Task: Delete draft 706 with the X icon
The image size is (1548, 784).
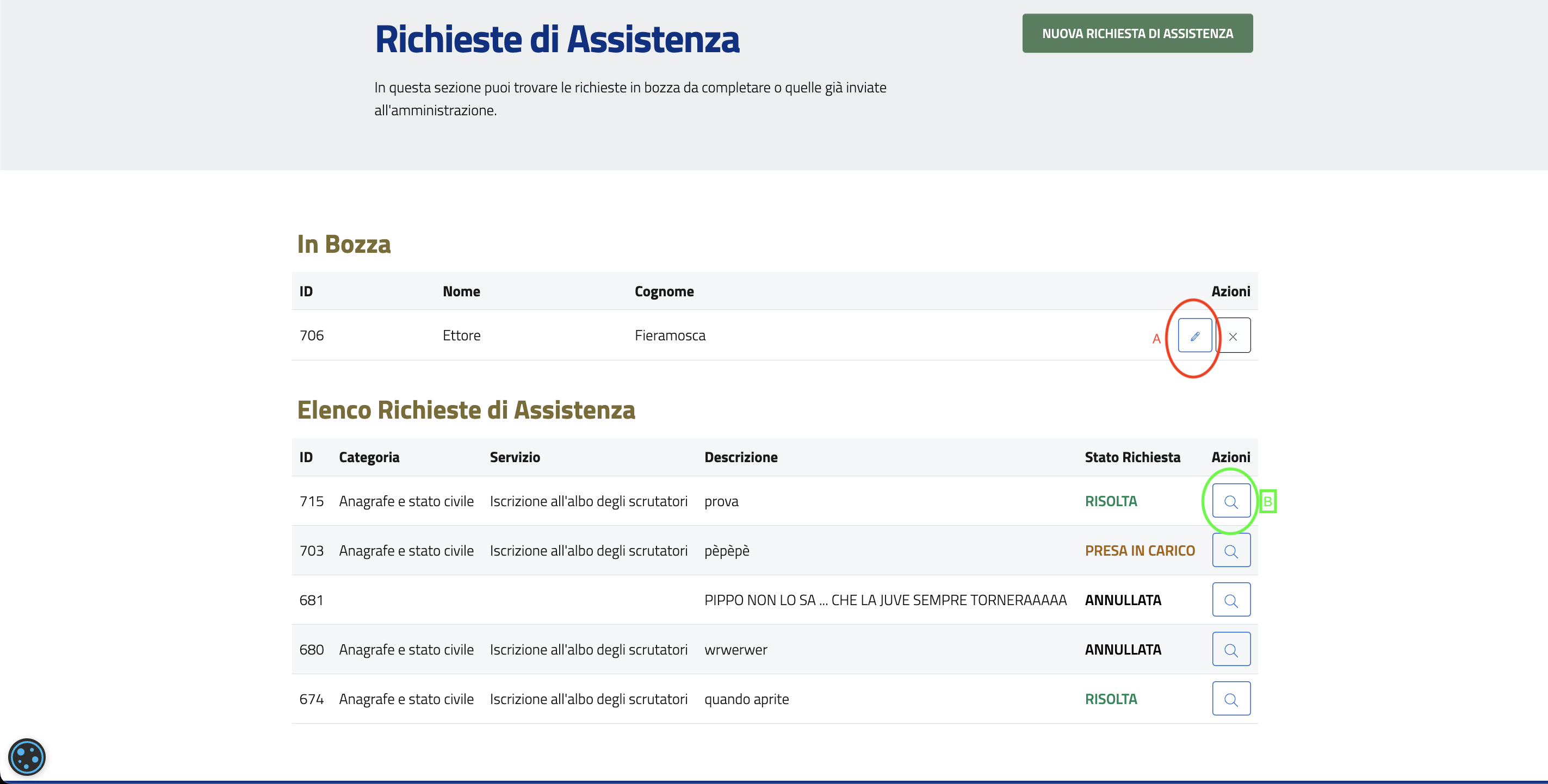Action: pos(1233,336)
